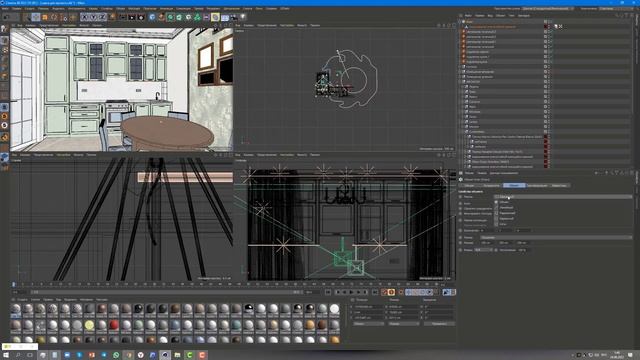Click the timeline start marker at frame zero
The height and width of the screenshot is (360, 640).
(x=13, y=284)
